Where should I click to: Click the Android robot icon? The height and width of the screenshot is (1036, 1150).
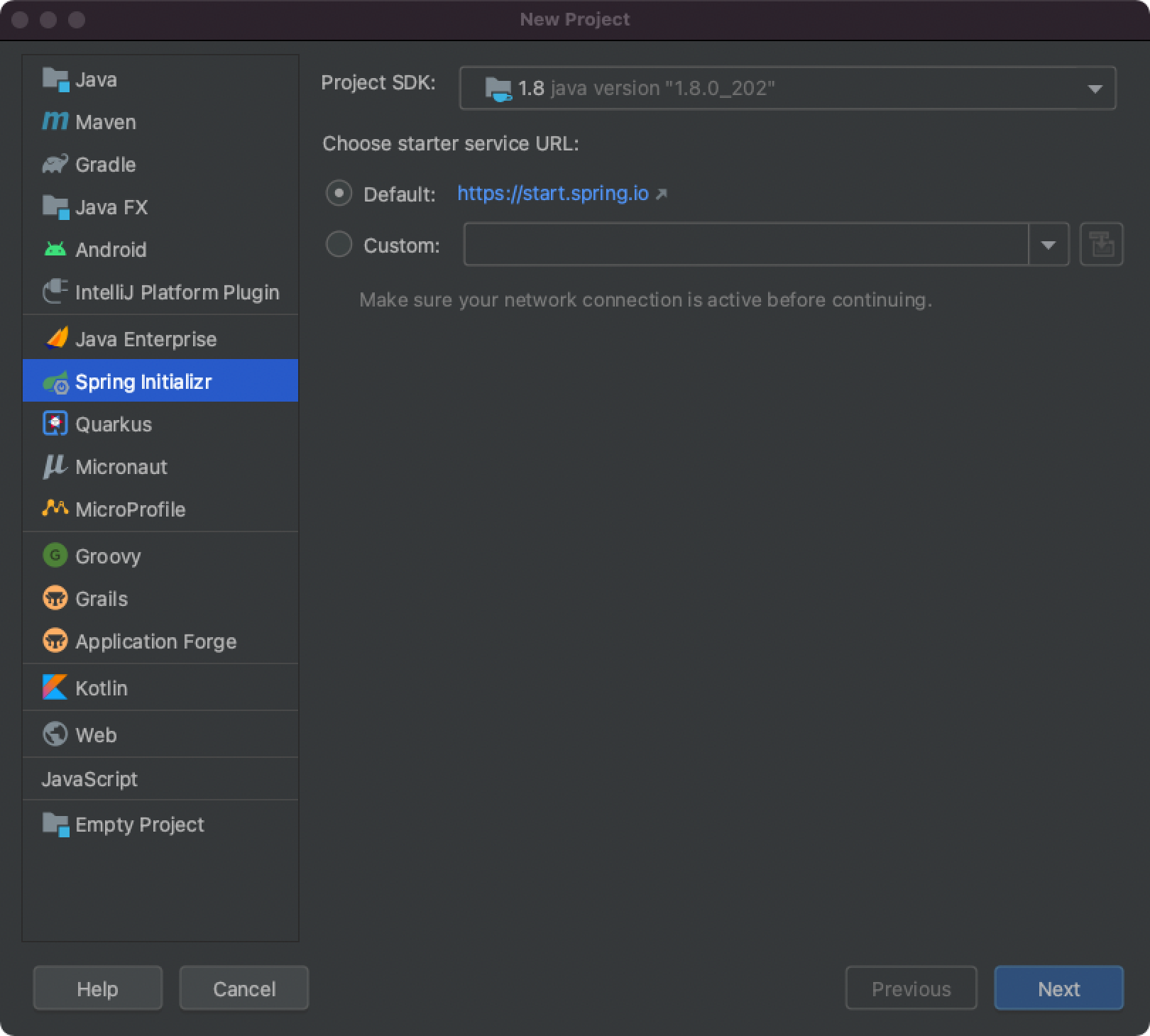[55, 250]
